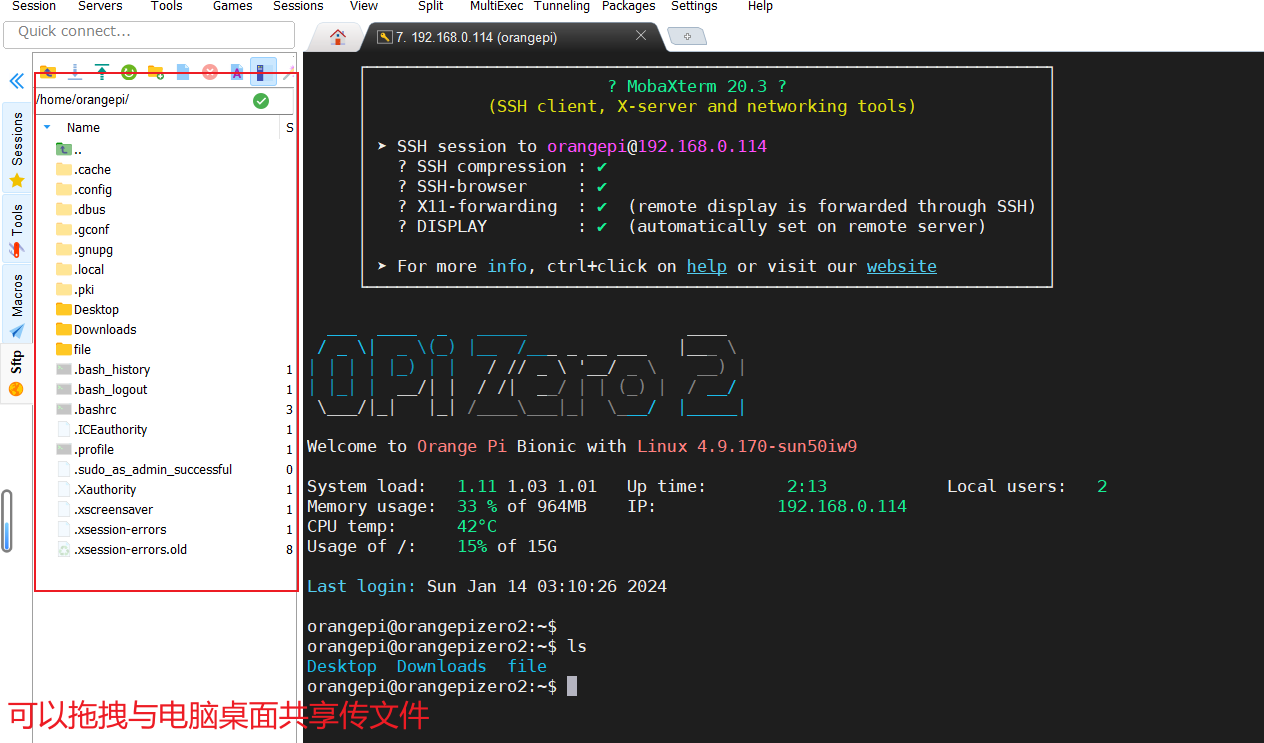1264x743 pixels.
Task: Create a new folder via toolbar icon
Action: (156, 72)
